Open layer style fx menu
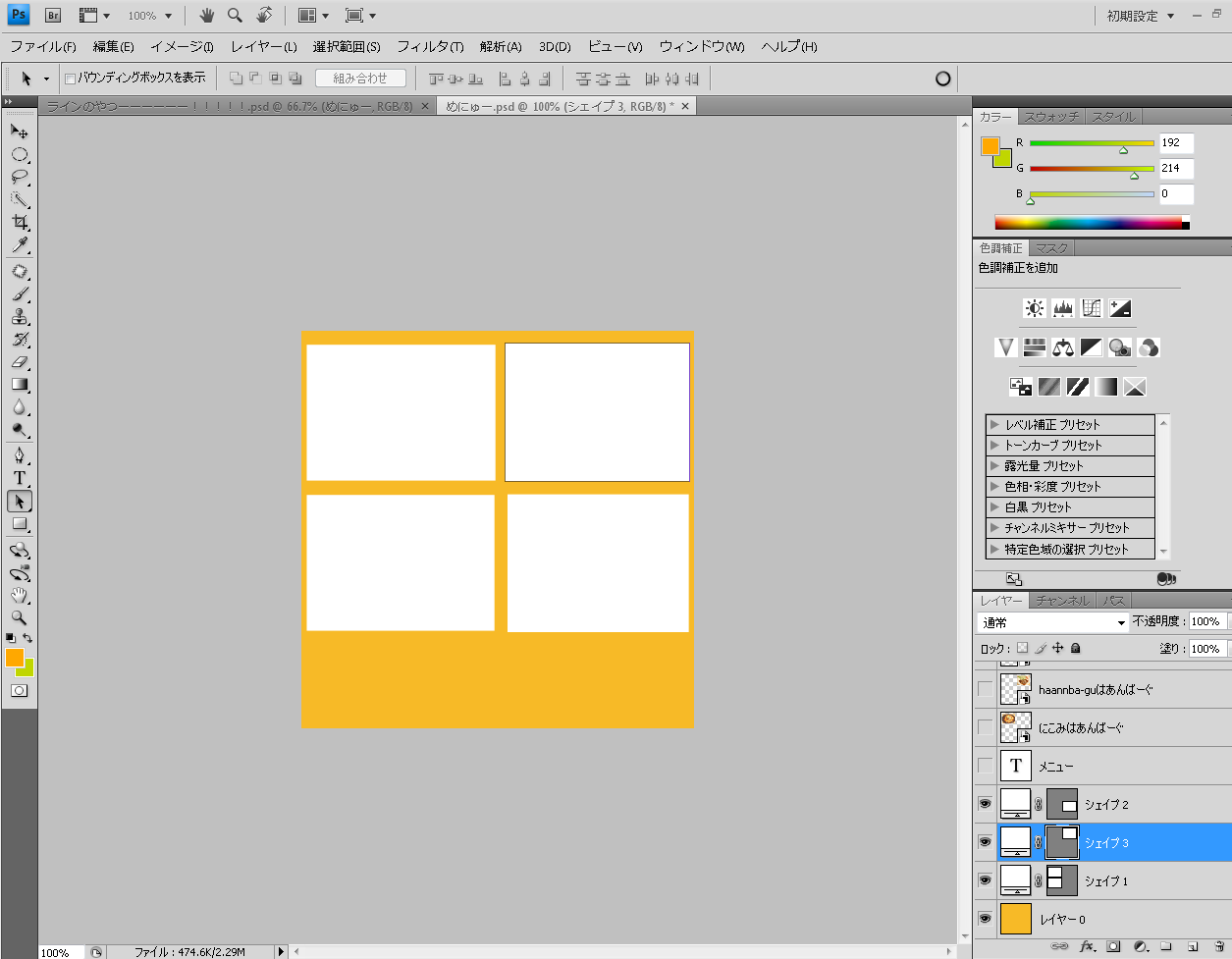This screenshot has width=1232, height=959. [x=1087, y=947]
